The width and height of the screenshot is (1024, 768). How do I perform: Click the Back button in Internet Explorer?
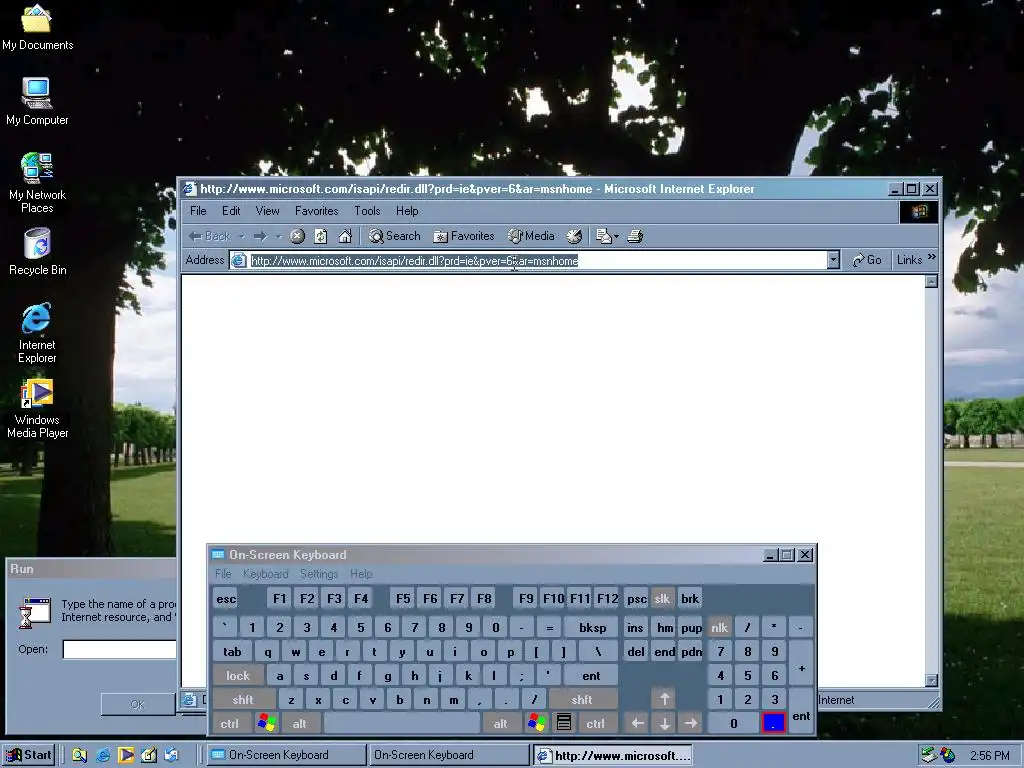[x=209, y=236]
